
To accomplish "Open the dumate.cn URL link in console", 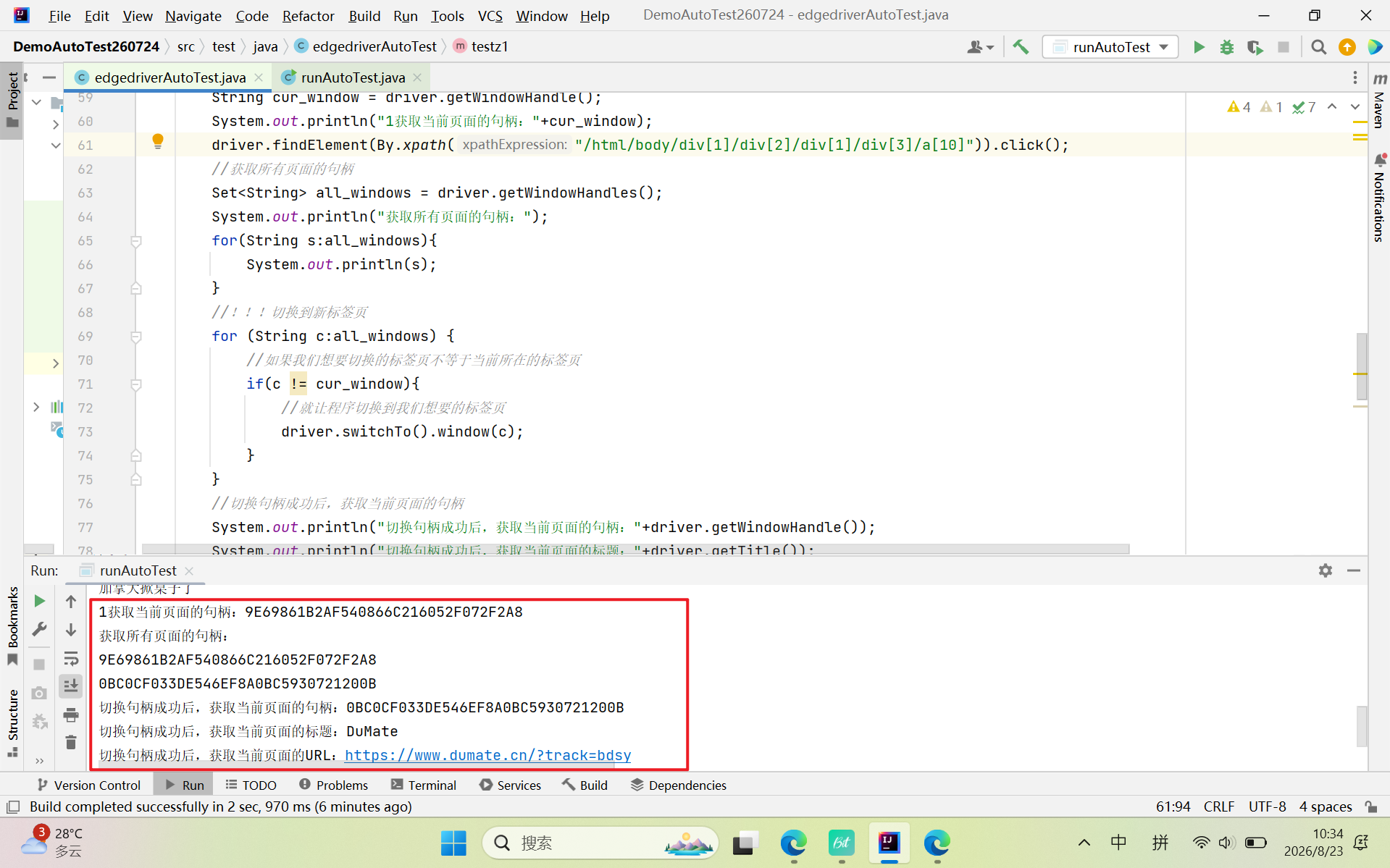I will (x=487, y=755).
